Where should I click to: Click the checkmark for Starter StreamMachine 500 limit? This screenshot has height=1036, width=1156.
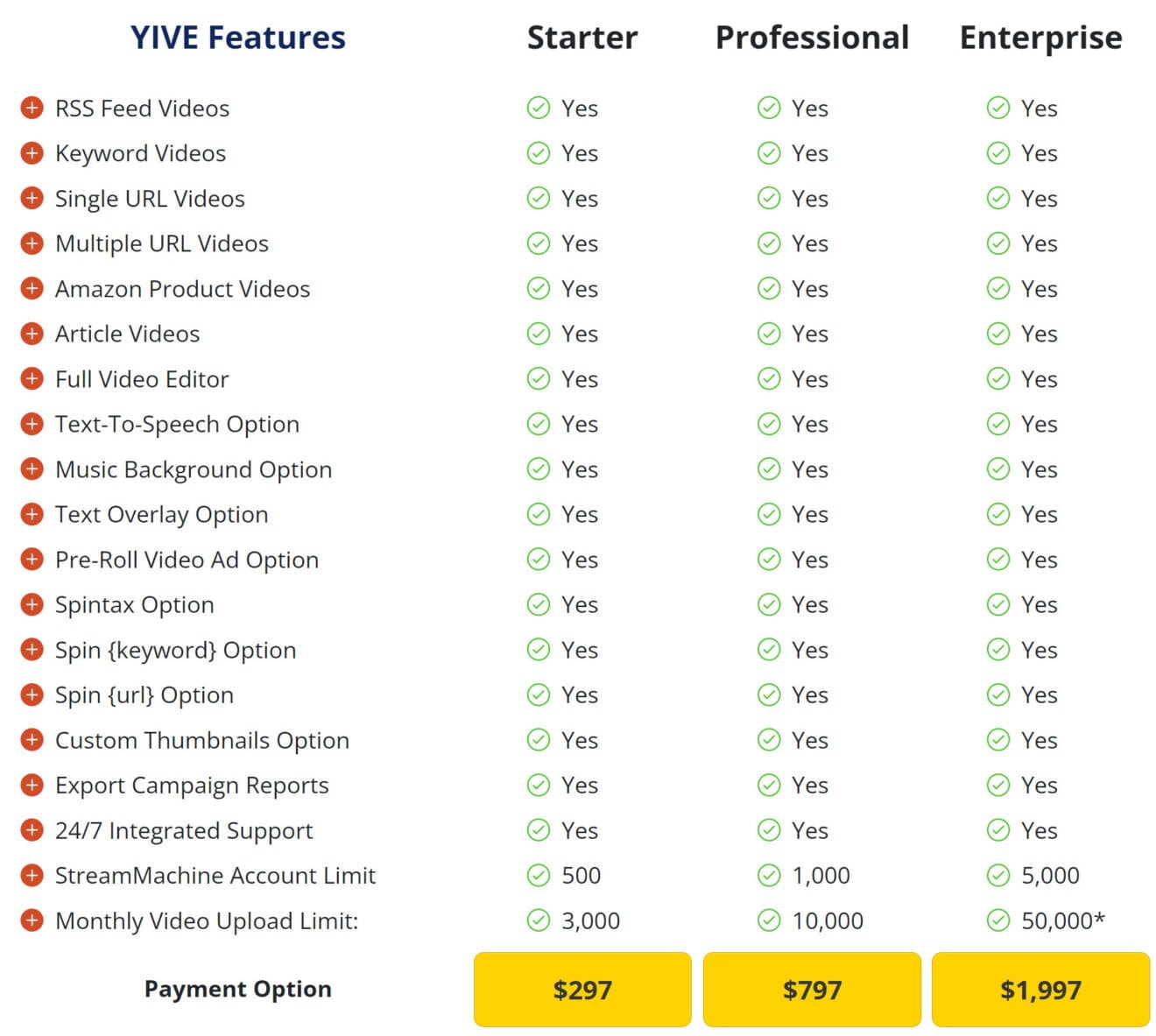pyautogui.click(x=539, y=875)
